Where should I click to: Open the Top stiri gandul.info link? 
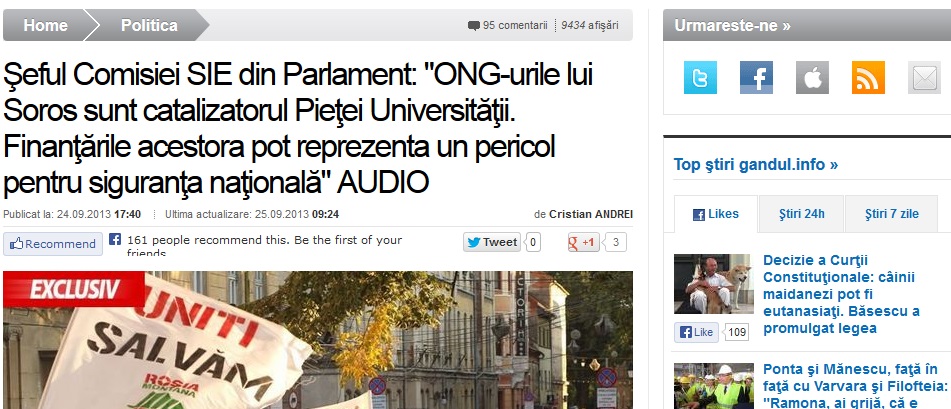click(756, 164)
